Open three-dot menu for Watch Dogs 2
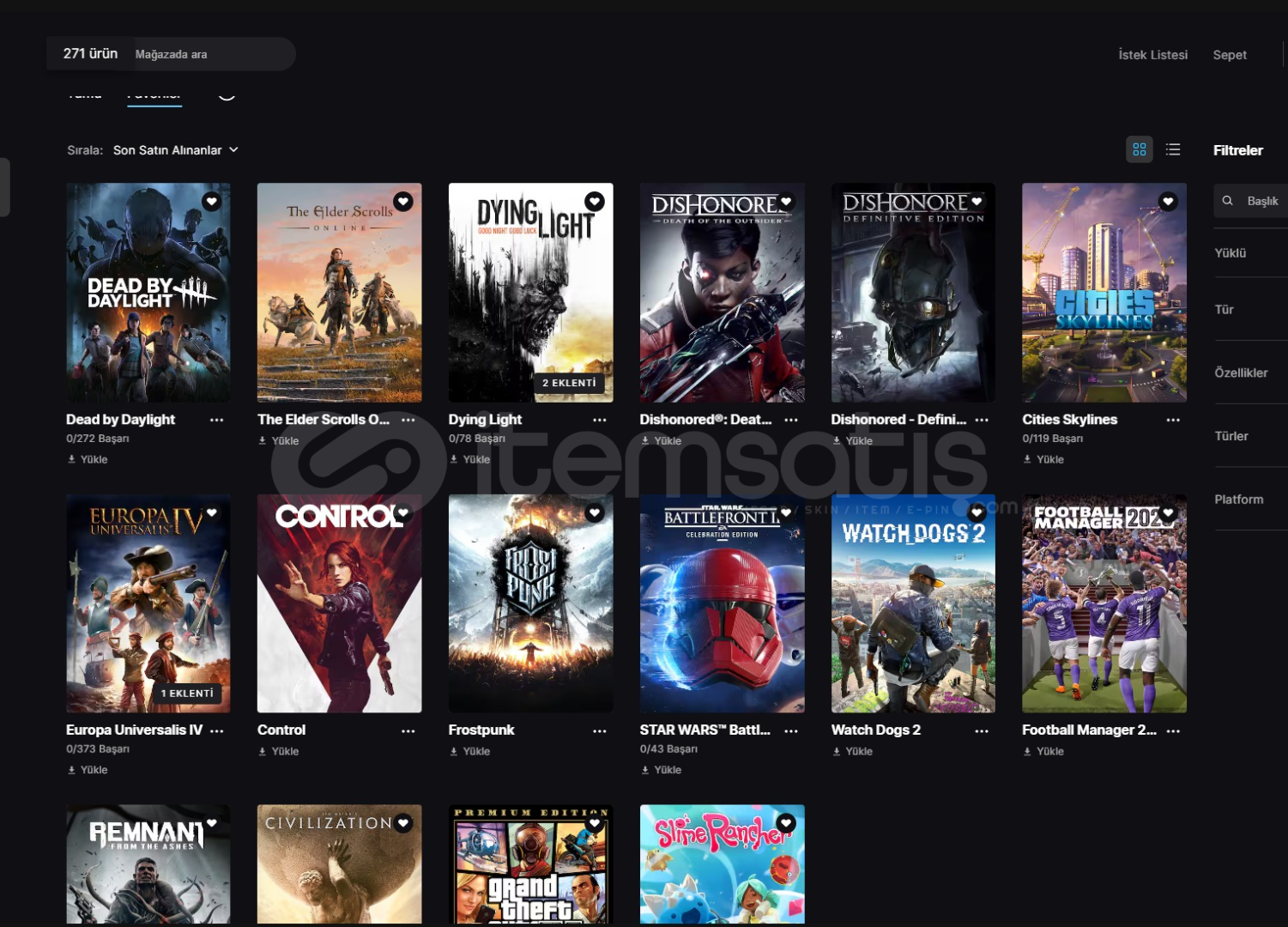Image resolution: width=1288 pixels, height=927 pixels. pyautogui.click(x=982, y=730)
